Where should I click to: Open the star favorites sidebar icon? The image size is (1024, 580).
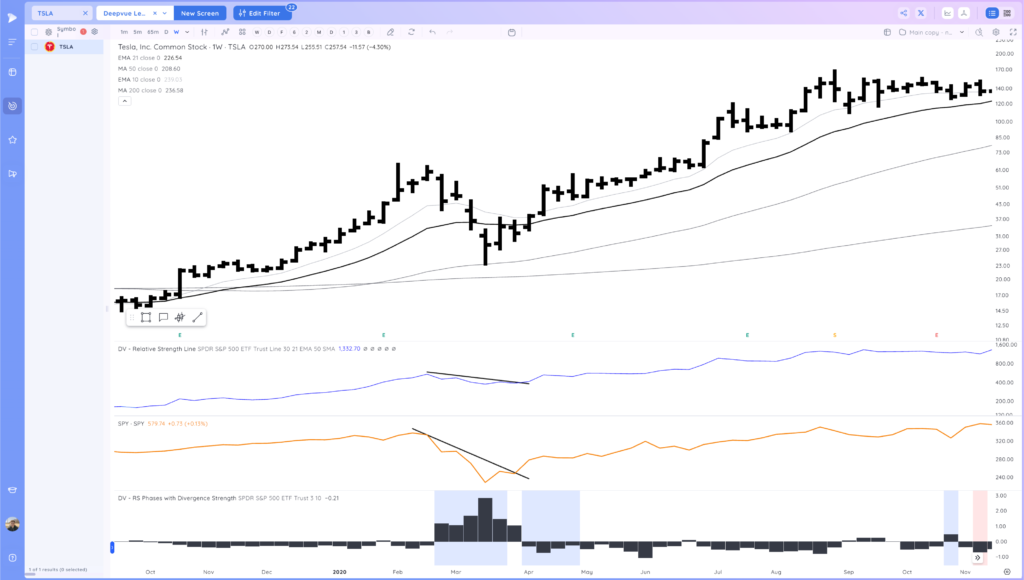click(12, 140)
